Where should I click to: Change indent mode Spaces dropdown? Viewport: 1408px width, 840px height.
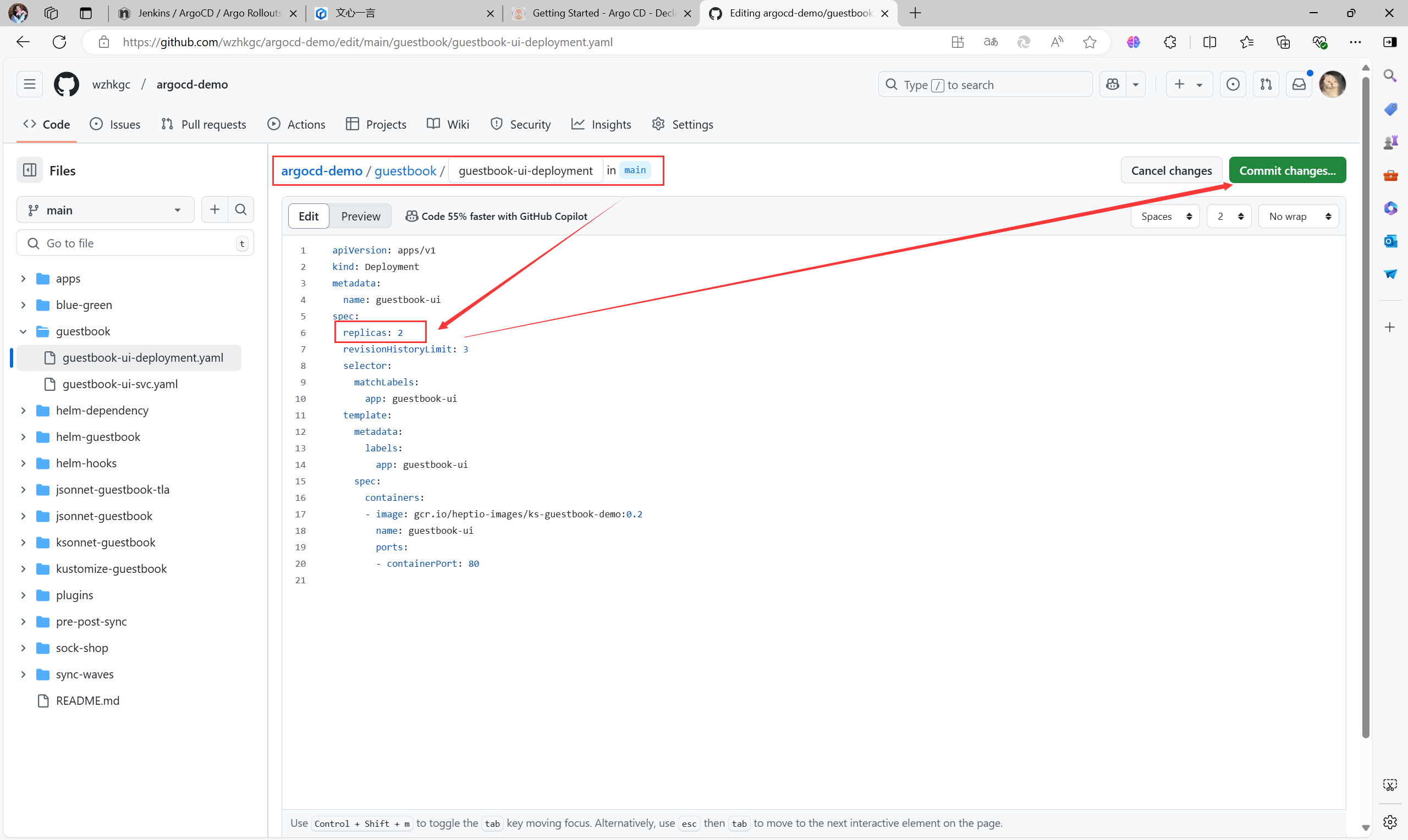click(1165, 216)
